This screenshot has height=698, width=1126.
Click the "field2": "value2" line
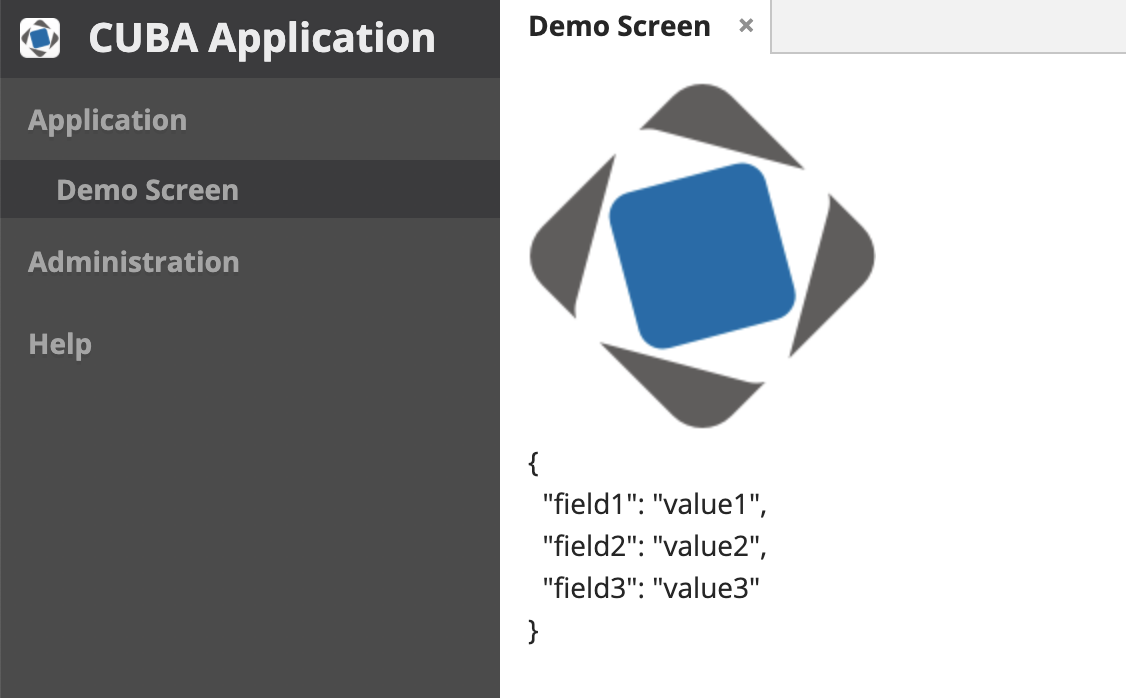655,546
